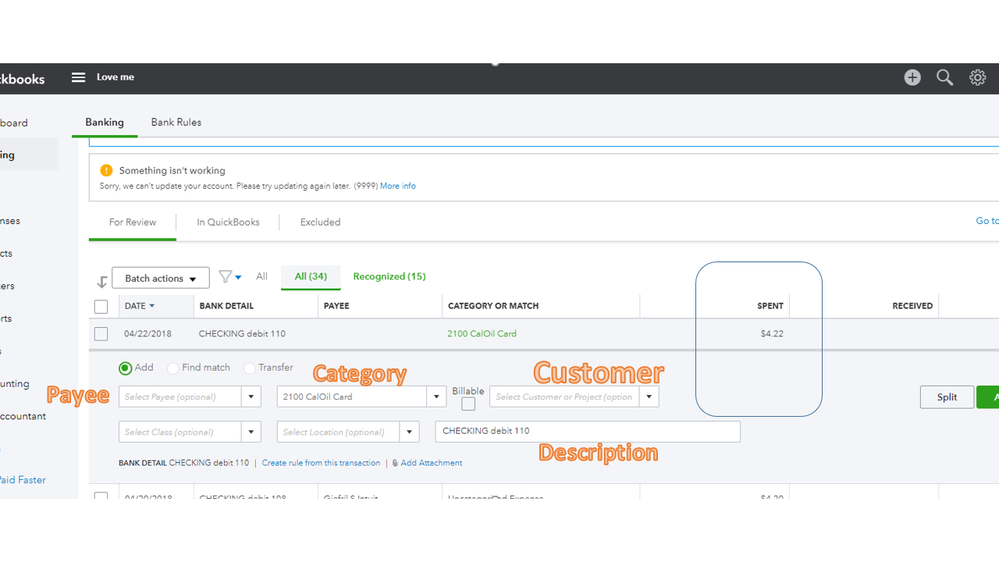Show Recognized (15) transactions

pos(389,277)
